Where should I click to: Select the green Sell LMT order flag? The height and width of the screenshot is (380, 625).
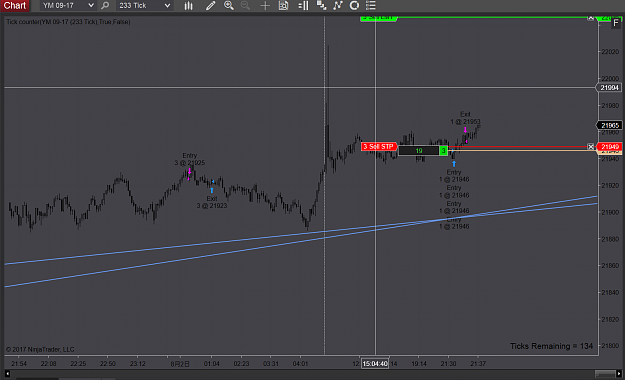(379, 18)
